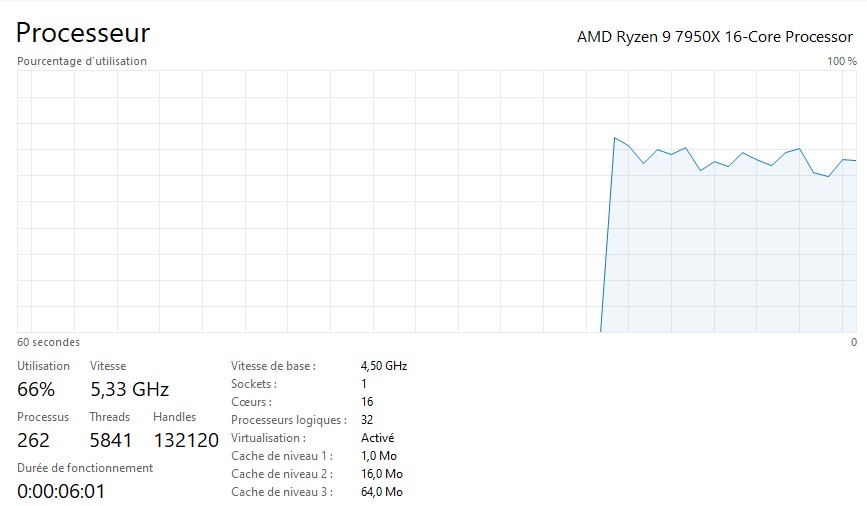The image size is (867, 506).
Task: Click the AMD Ryzen 9 7950X processor name
Action: point(714,36)
